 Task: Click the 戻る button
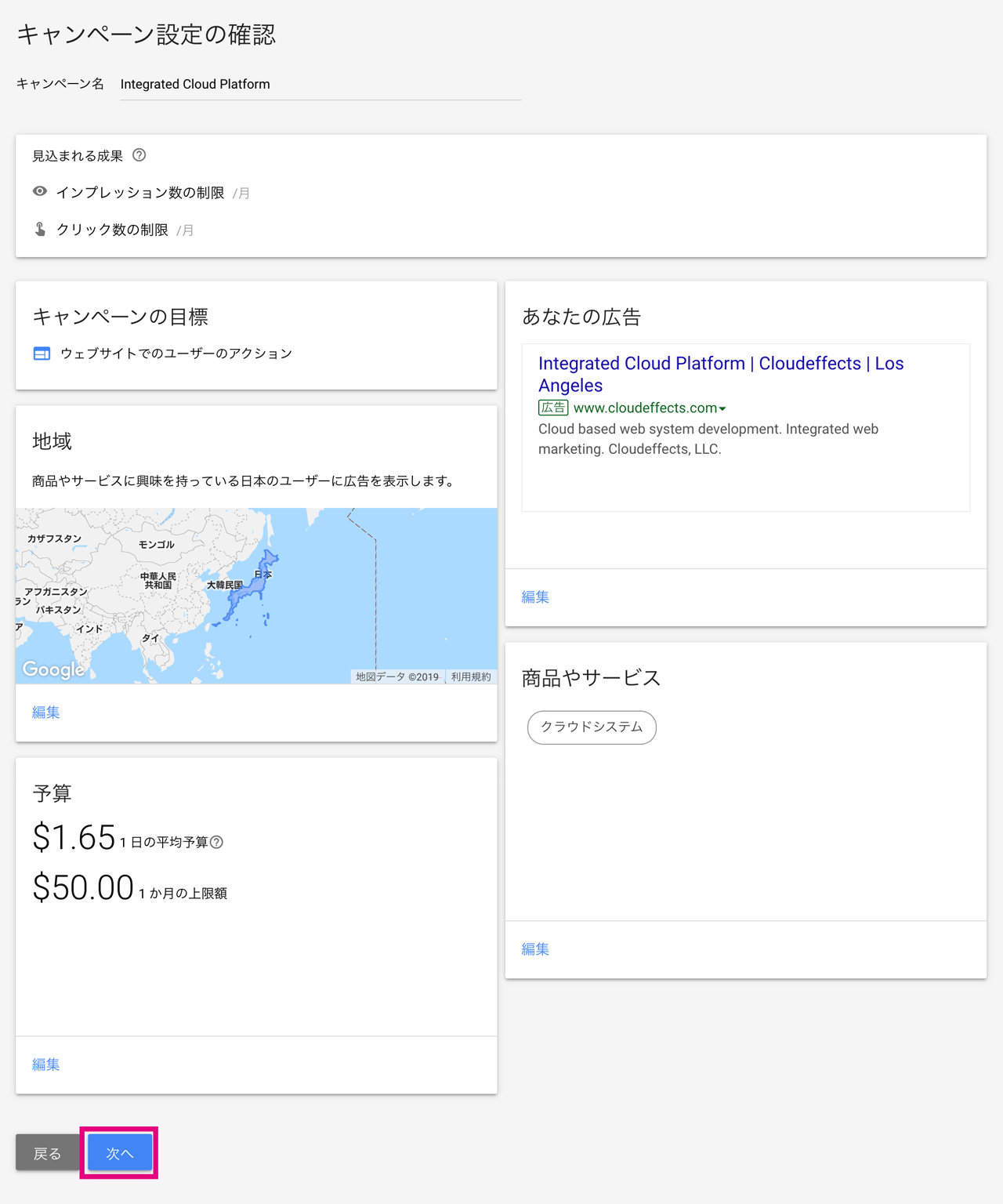(47, 1153)
